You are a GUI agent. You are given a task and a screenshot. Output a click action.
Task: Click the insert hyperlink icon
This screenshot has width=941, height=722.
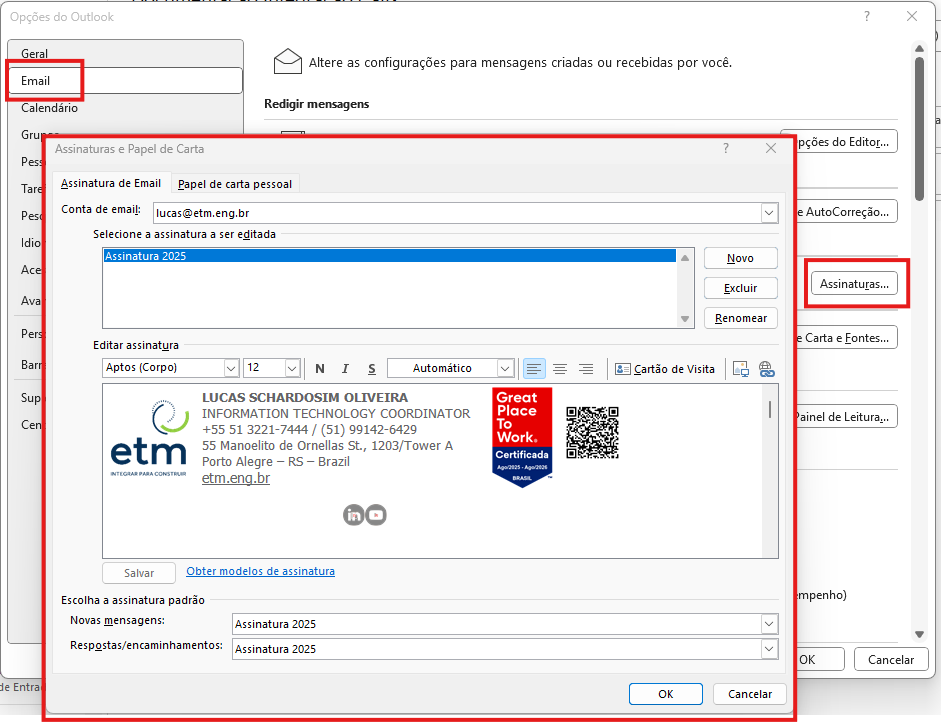click(767, 369)
